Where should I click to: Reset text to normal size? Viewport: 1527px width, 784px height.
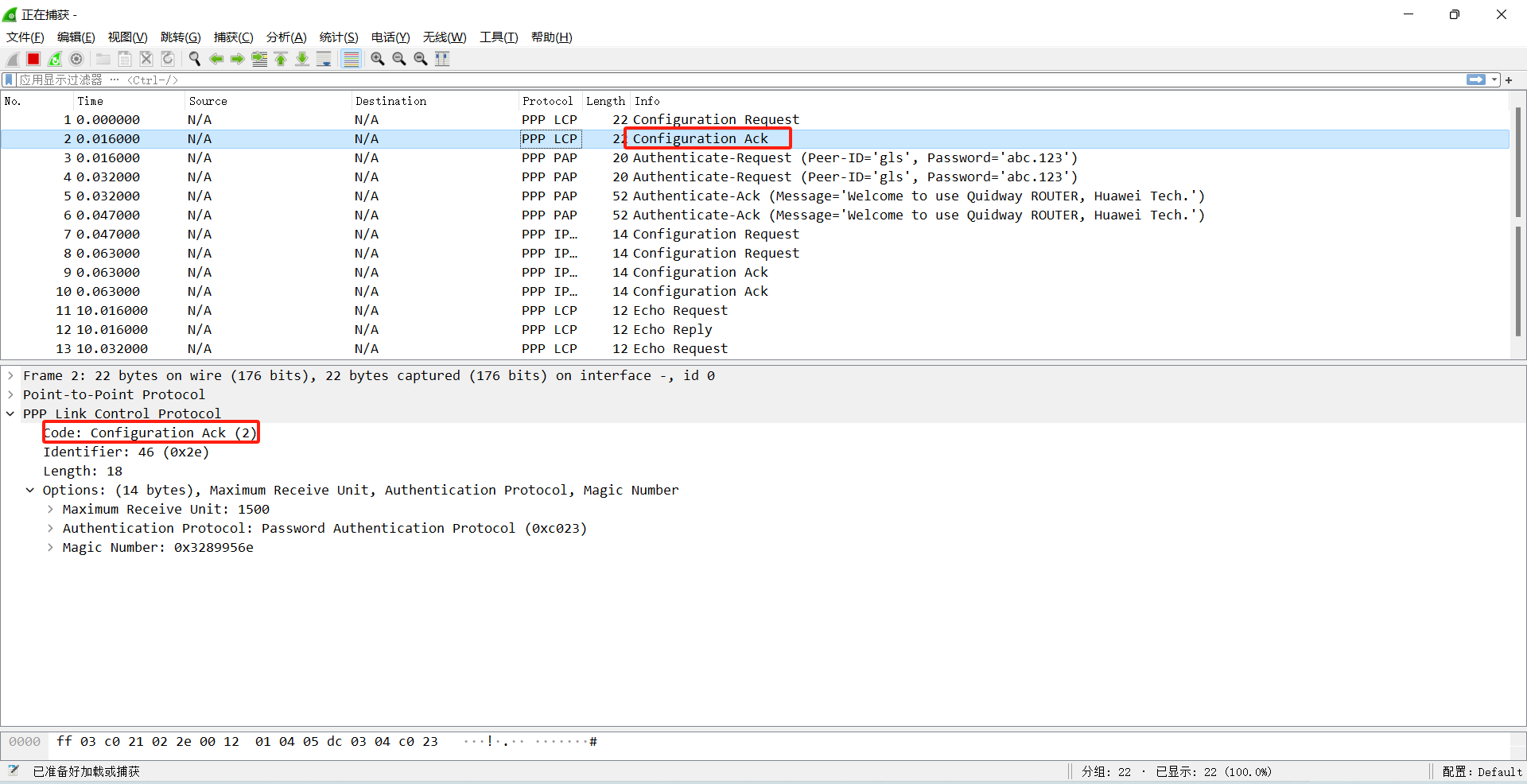point(421,59)
